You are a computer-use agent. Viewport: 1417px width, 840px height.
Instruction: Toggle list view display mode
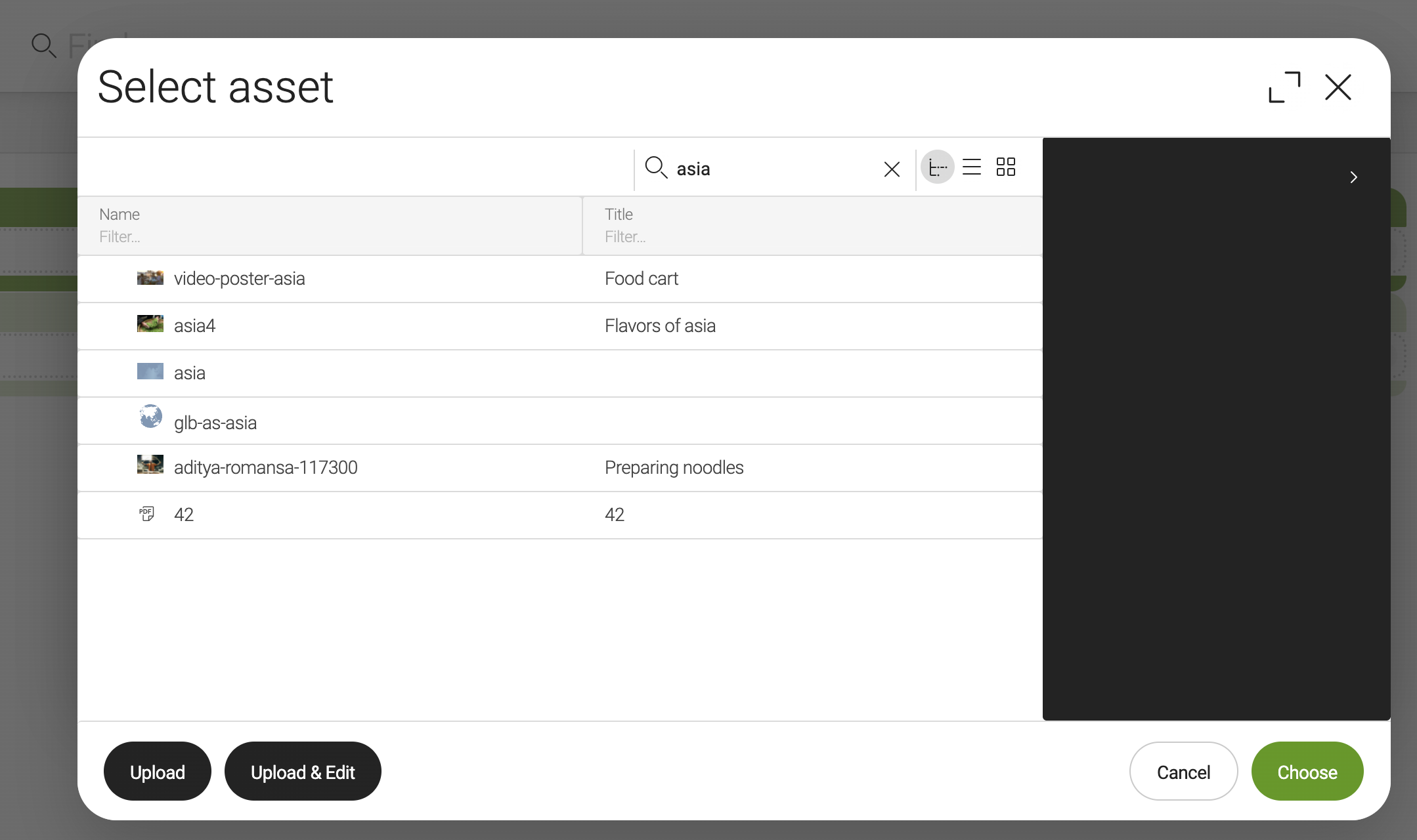tap(972, 167)
